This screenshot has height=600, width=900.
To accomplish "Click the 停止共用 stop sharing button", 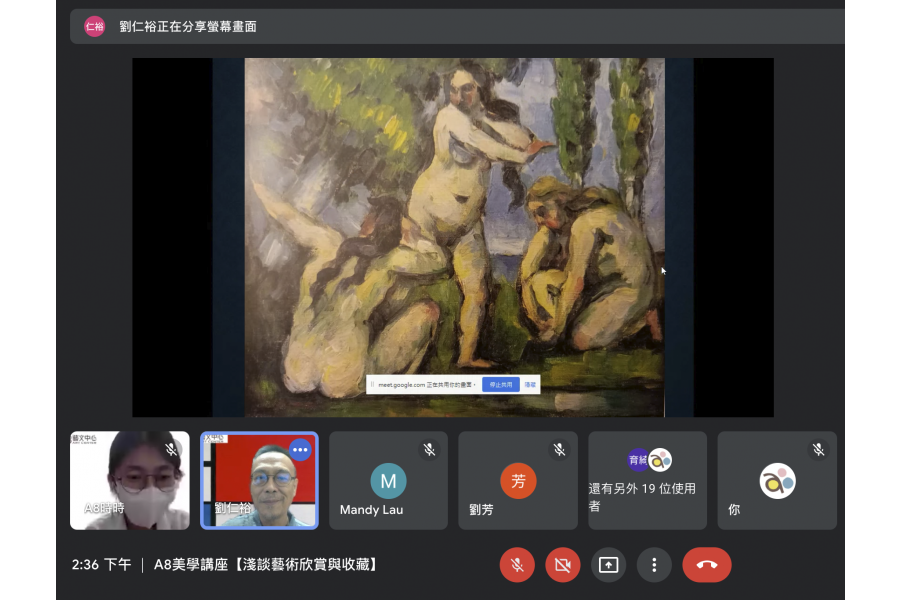I will pyautogui.click(x=500, y=384).
